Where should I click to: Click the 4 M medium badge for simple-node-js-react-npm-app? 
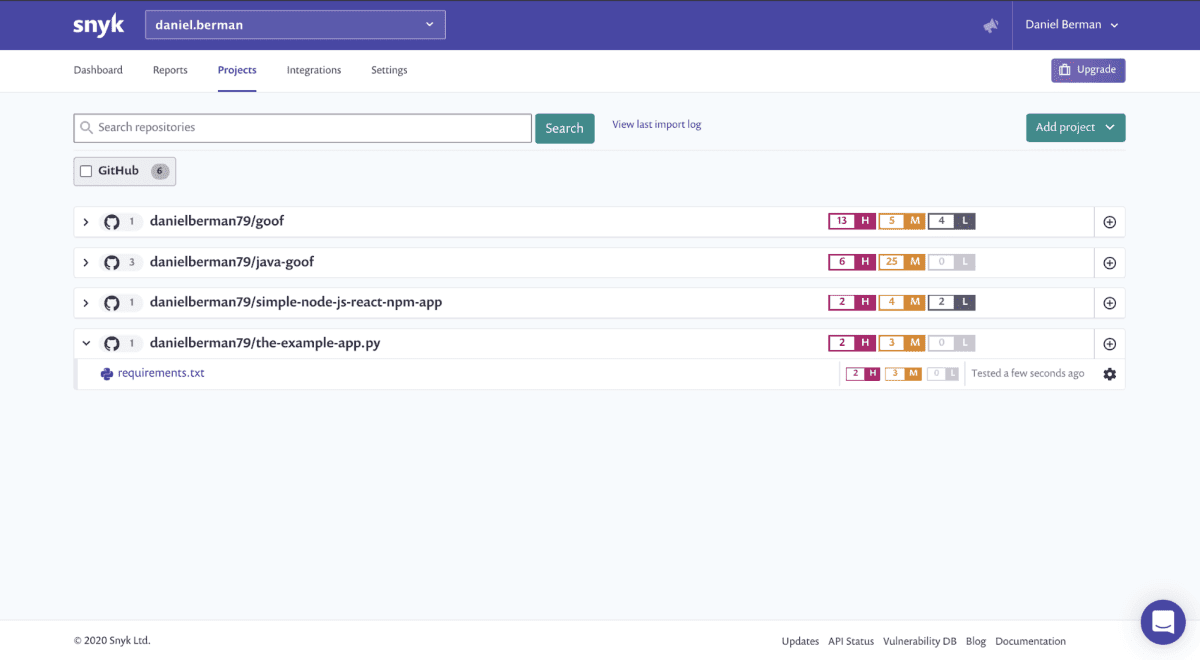[902, 302]
